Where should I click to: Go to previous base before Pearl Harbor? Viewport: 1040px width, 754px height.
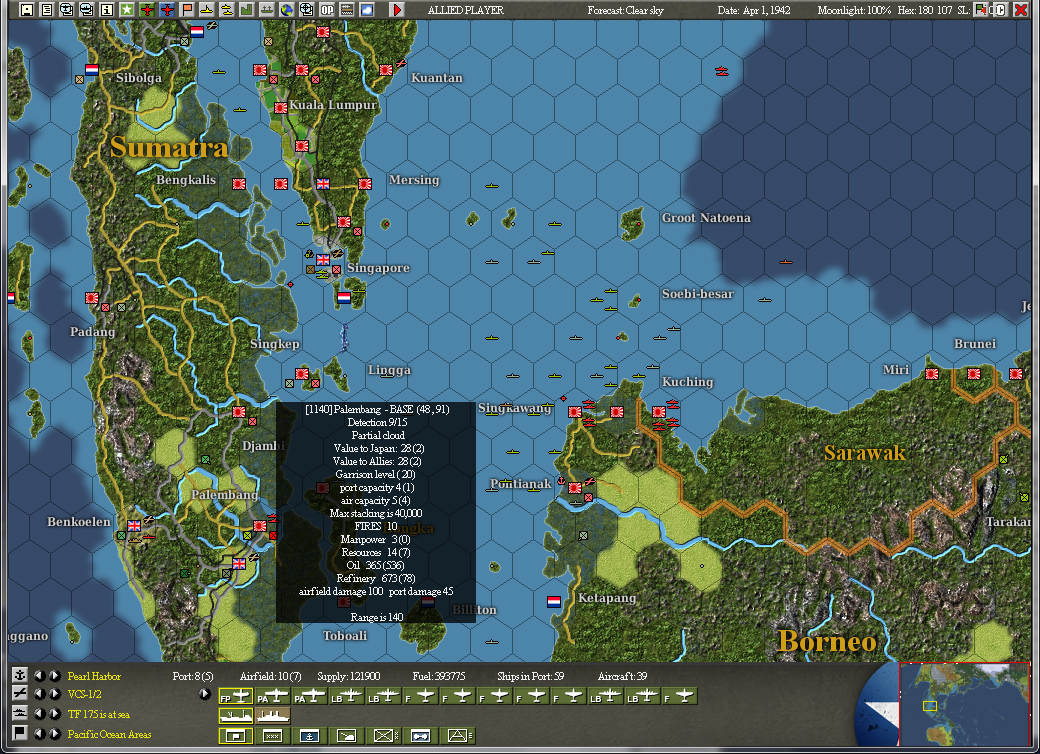coord(40,675)
